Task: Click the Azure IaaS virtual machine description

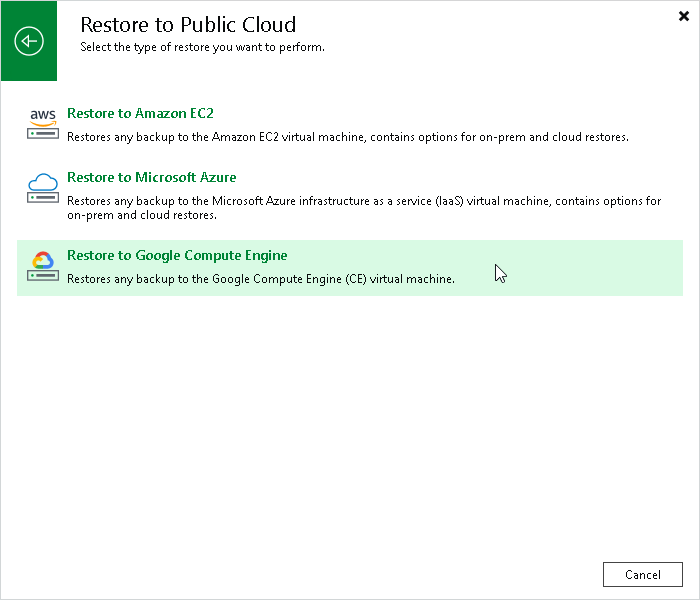Action: [364, 208]
